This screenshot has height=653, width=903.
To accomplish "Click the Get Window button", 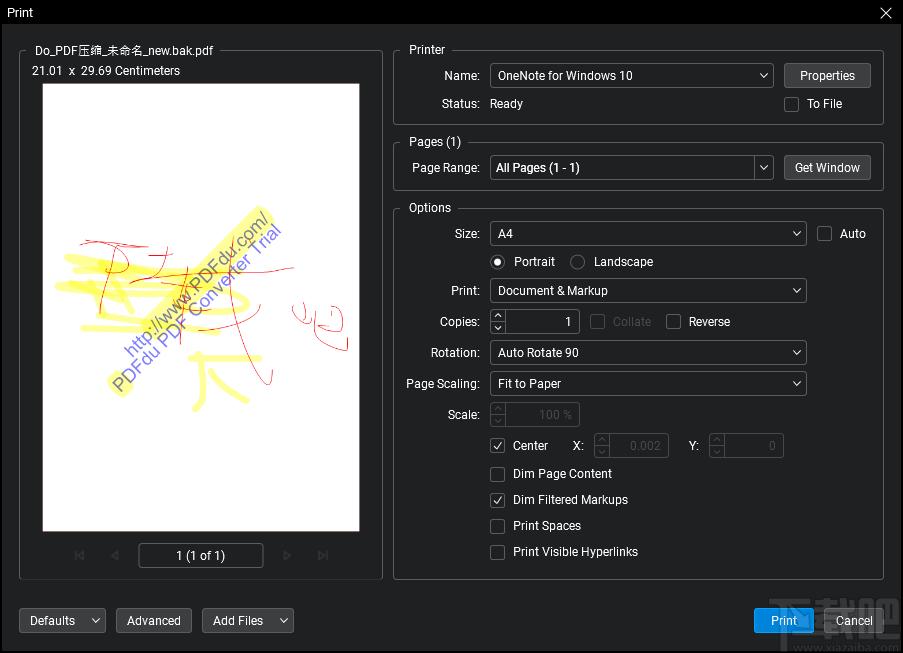I will tap(827, 168).
